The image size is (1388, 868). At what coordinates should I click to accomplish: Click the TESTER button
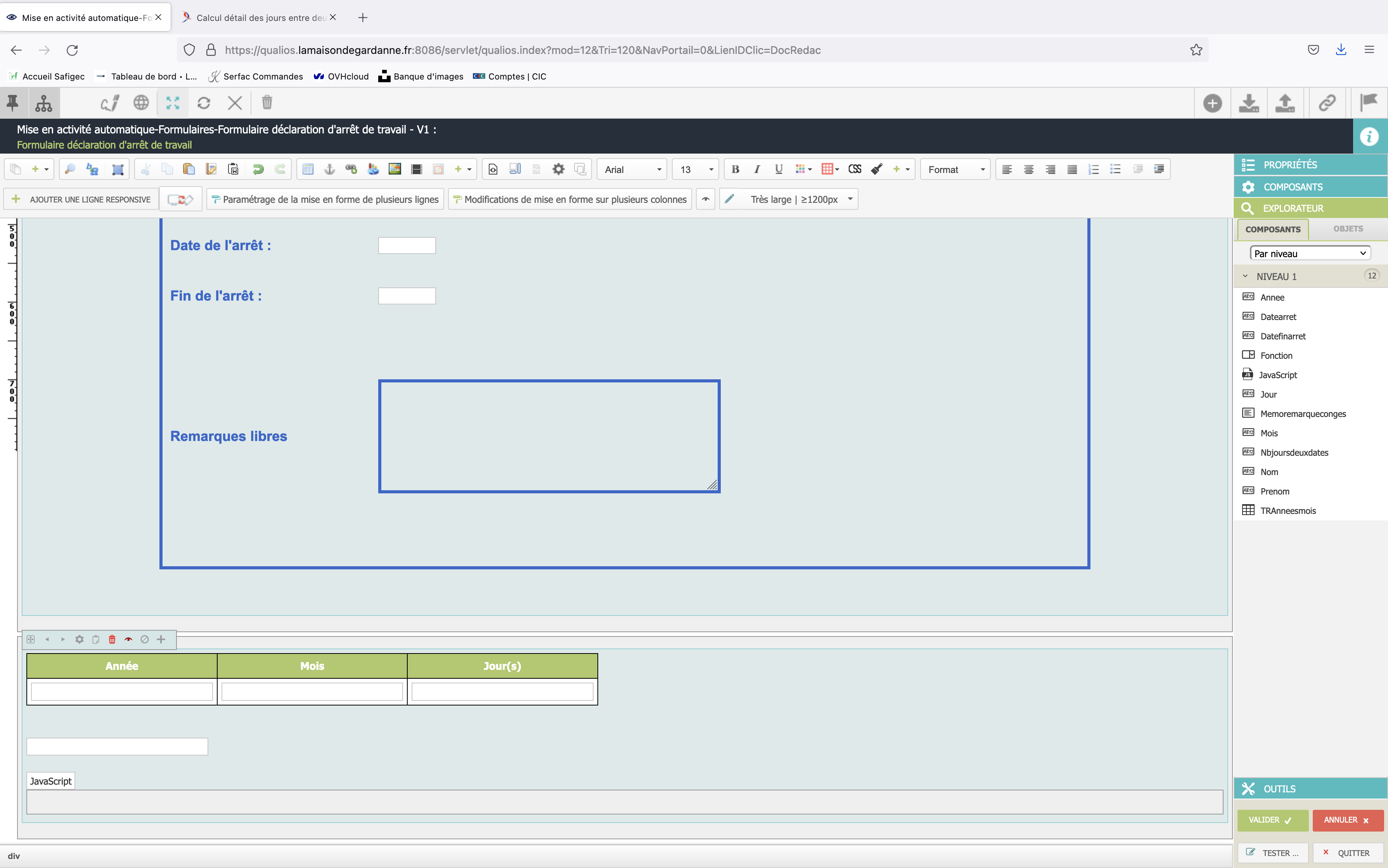pos(1273,853)
